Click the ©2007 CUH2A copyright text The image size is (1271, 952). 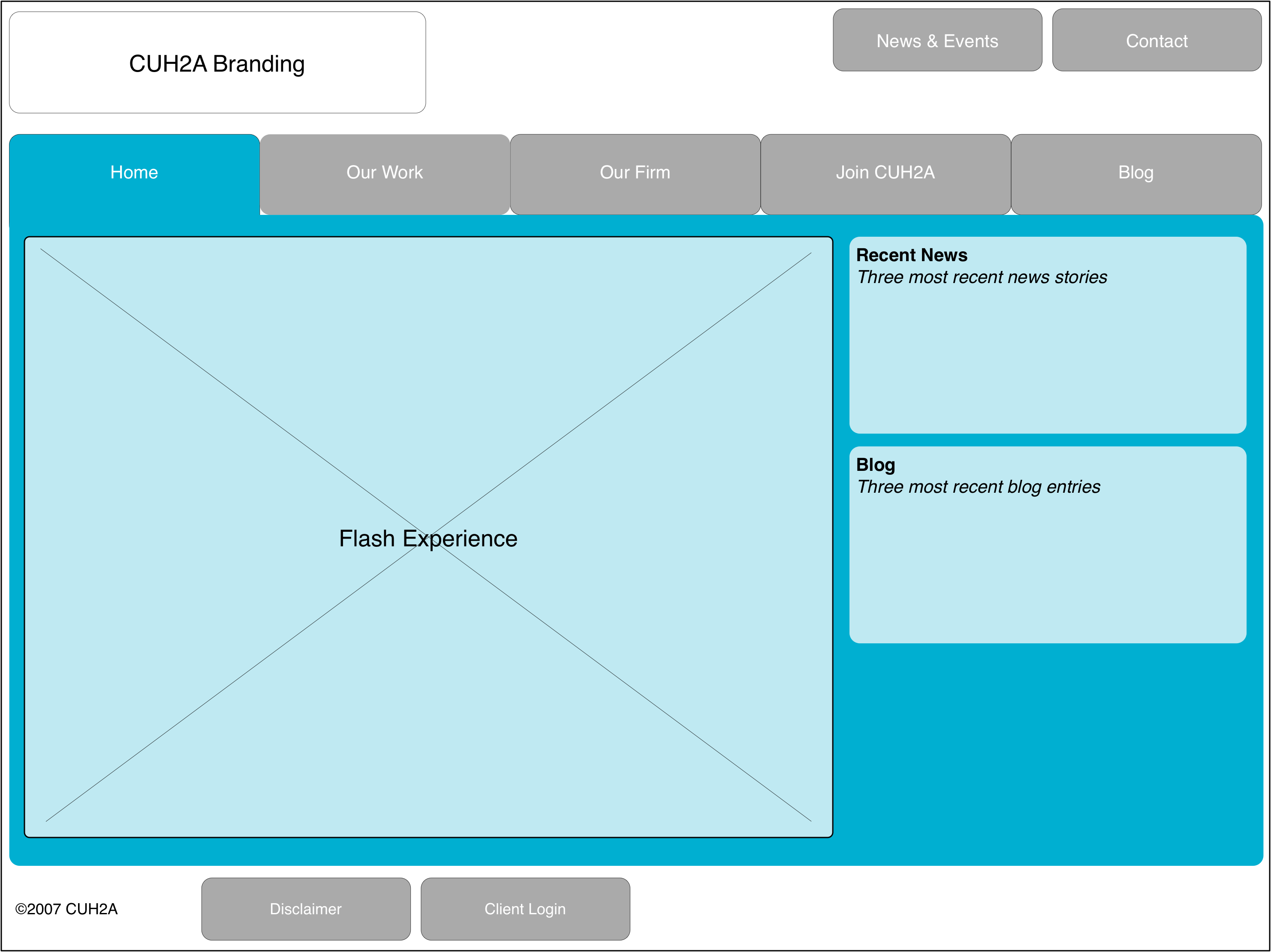coord(66,909)
